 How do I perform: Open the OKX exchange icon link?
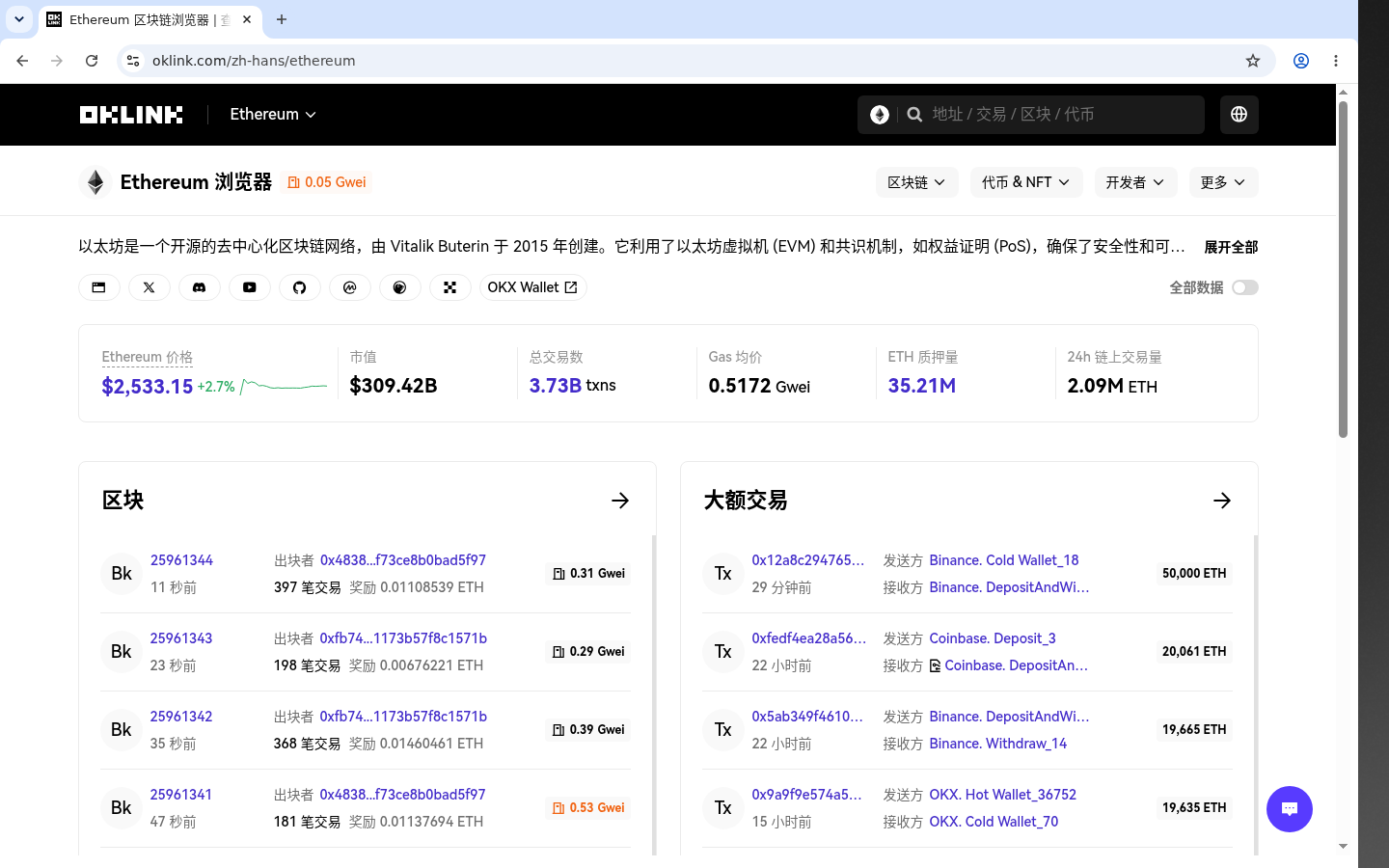pyautogui.click(x=449, y=287)
